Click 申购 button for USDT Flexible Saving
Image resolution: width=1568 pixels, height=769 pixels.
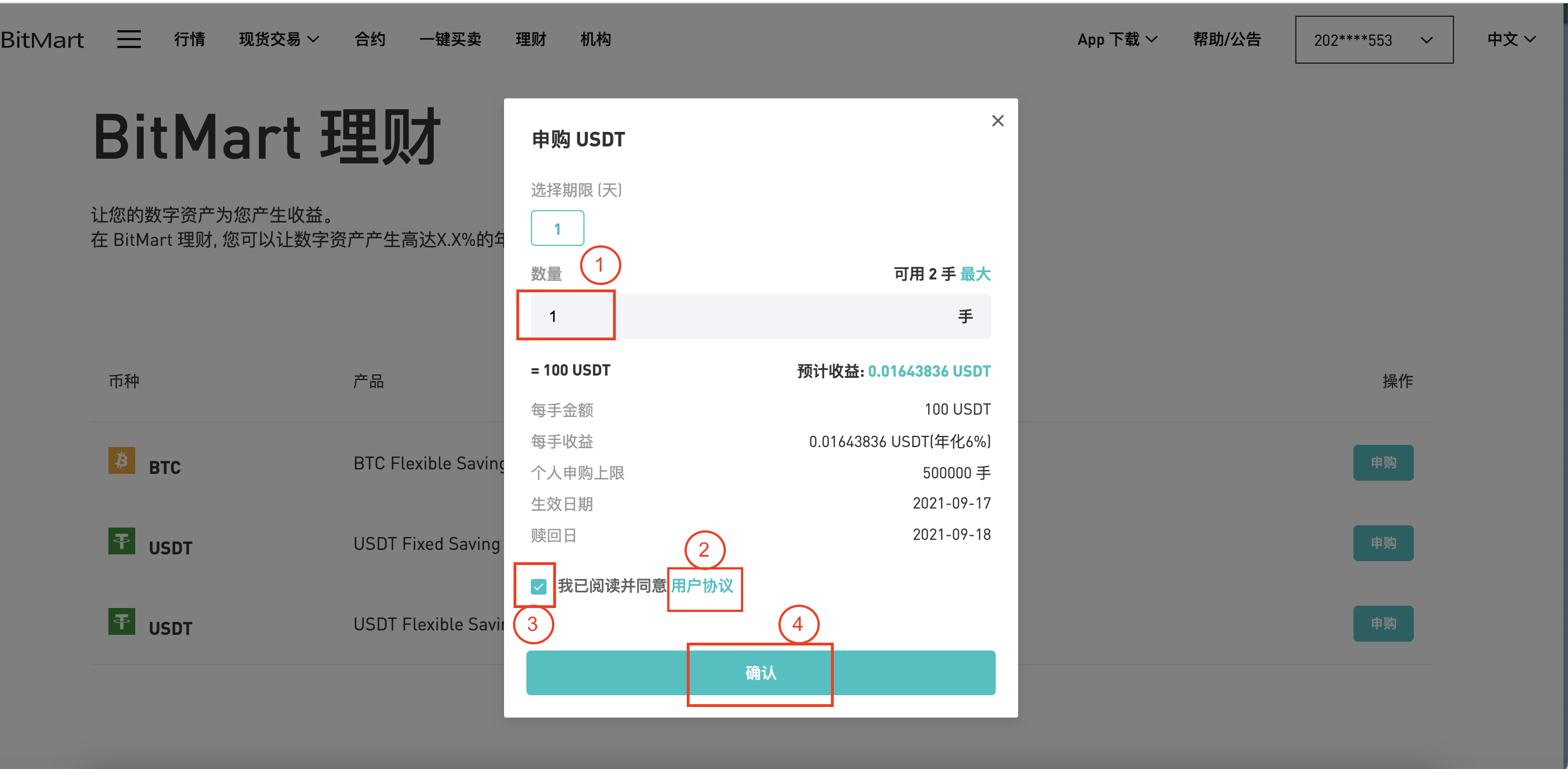pos(1383,624)
